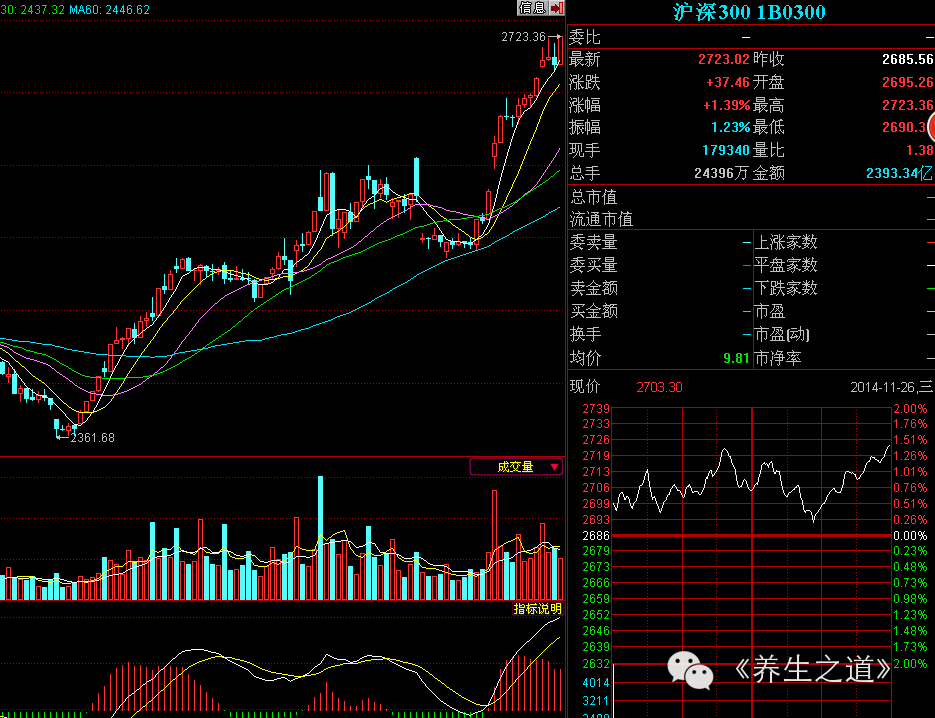Image resolution: width=935 pixels, height=718 pixels.
Task: Select the 最新 value 2723.02
Action: click(x=723, y=59)
